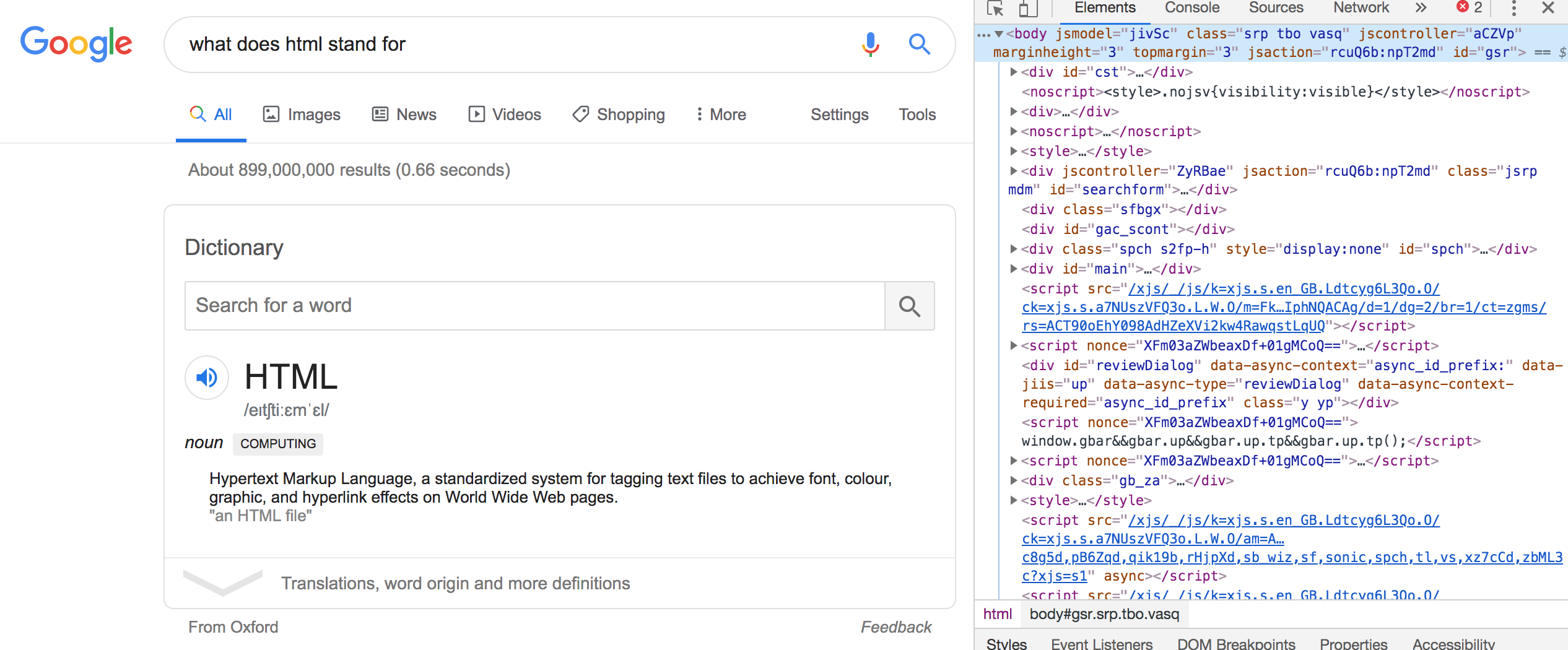The width and height of the screenshot is (1568, 650).
Task: Open DevTools three-dot customize menu
Action: point(1514,8)
